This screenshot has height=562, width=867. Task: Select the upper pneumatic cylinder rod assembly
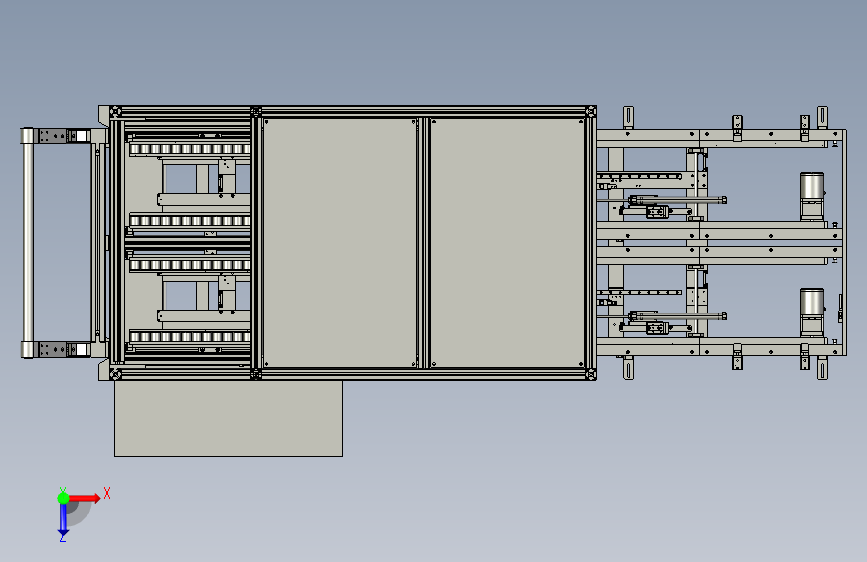677,200
